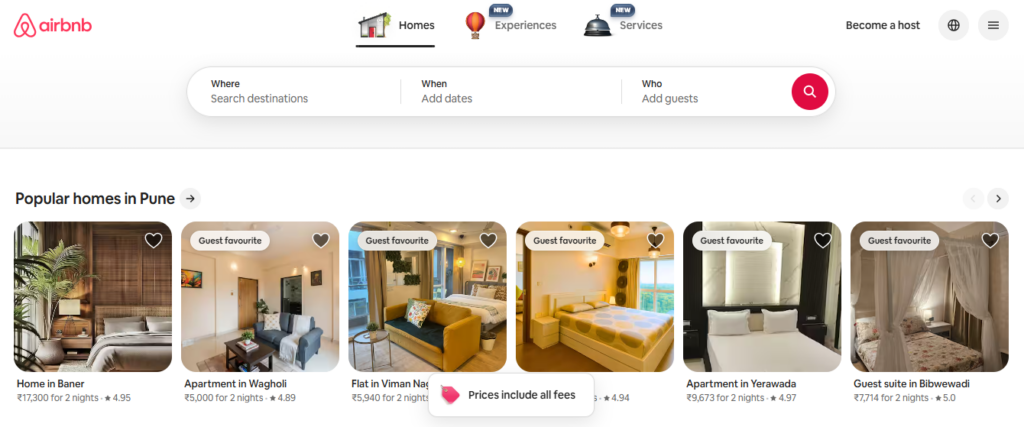Open the hamburger main menu

pos(993,25)
